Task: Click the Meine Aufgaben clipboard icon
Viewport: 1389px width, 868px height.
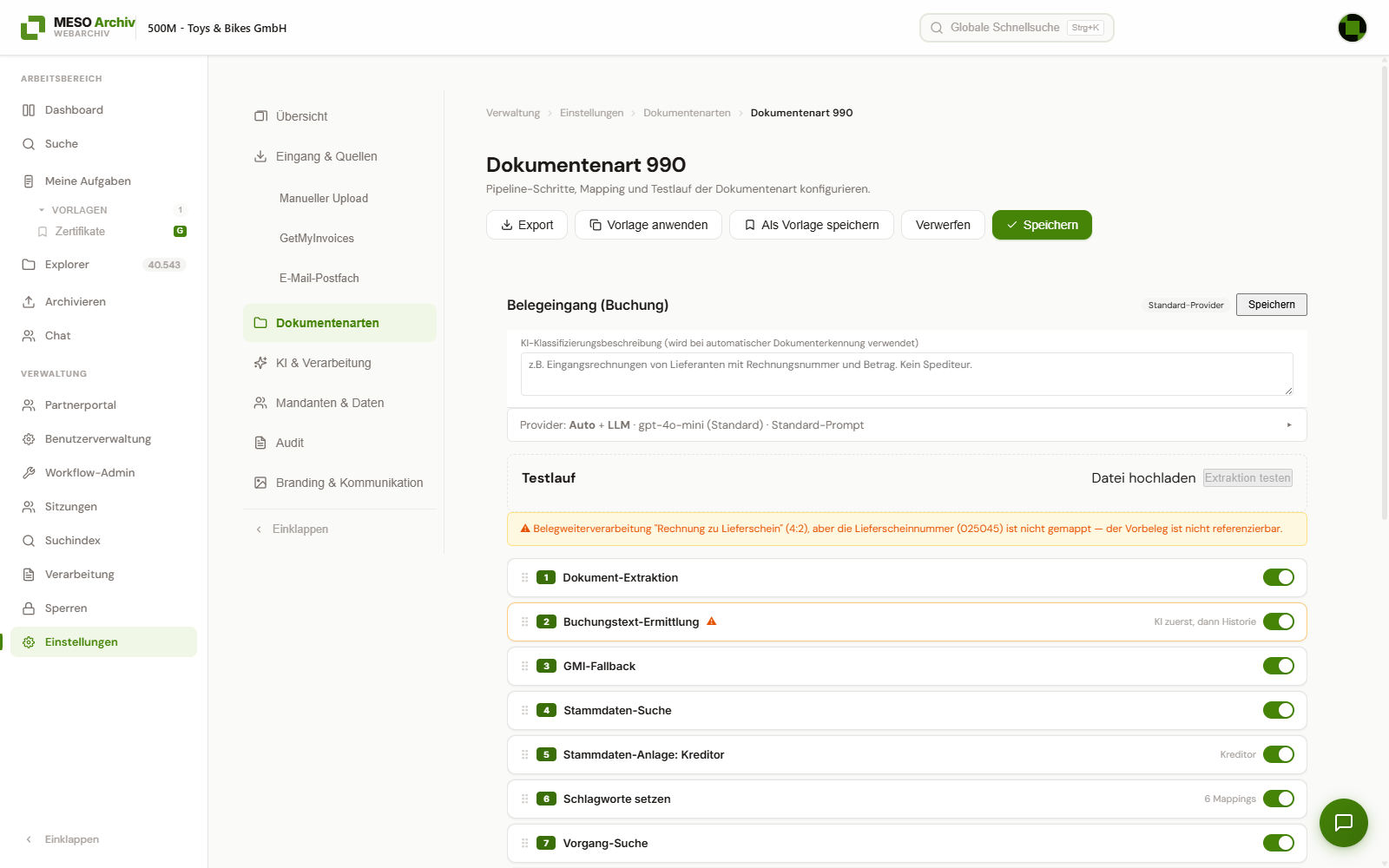Action: (x=29, y=181)
